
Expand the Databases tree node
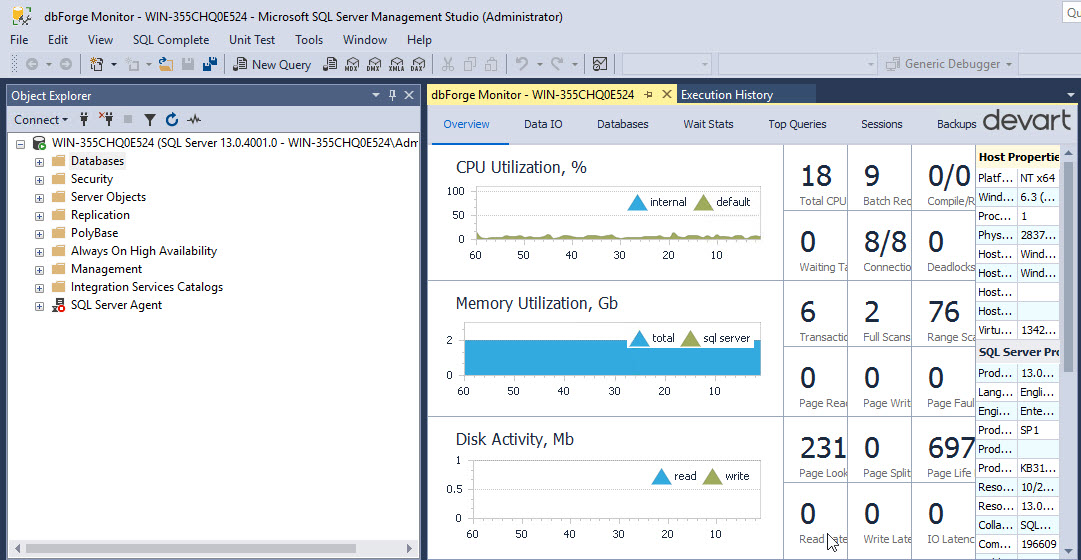39,162
